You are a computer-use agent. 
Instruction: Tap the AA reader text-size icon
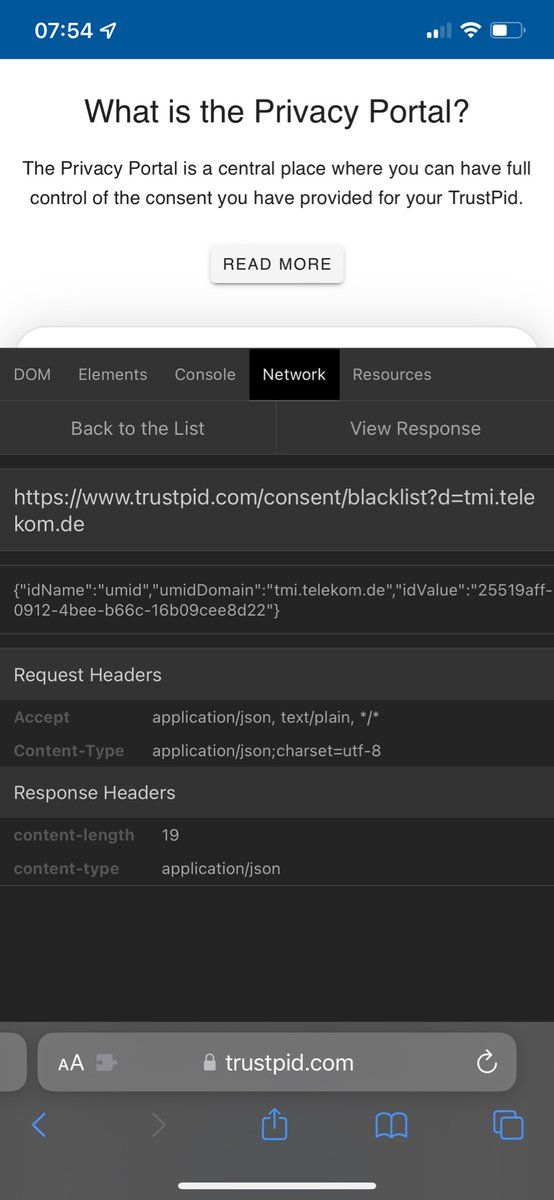coord(71,1063)
